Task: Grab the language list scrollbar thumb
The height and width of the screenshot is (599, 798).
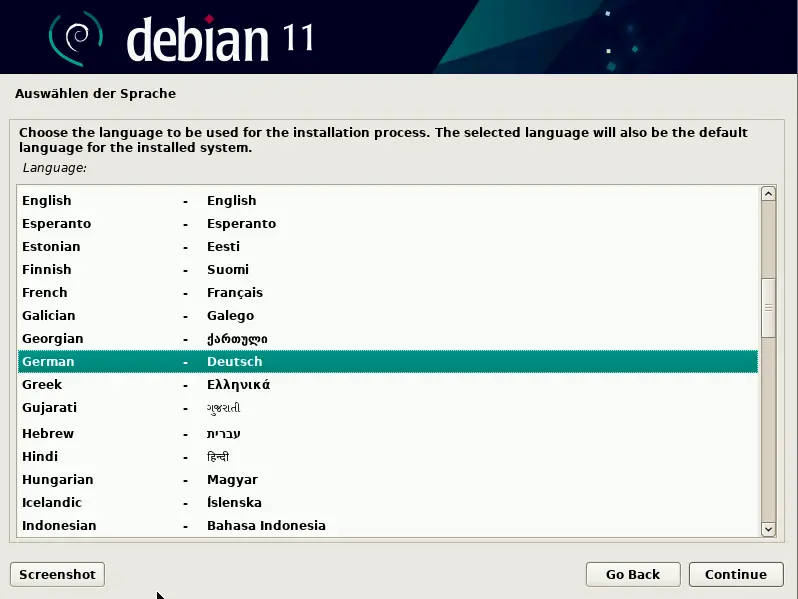Action: [768, 307]
